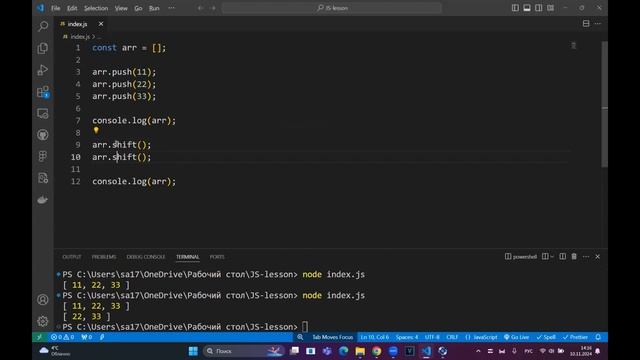Open the File menu
640x360 pixels.
point(56,8)
